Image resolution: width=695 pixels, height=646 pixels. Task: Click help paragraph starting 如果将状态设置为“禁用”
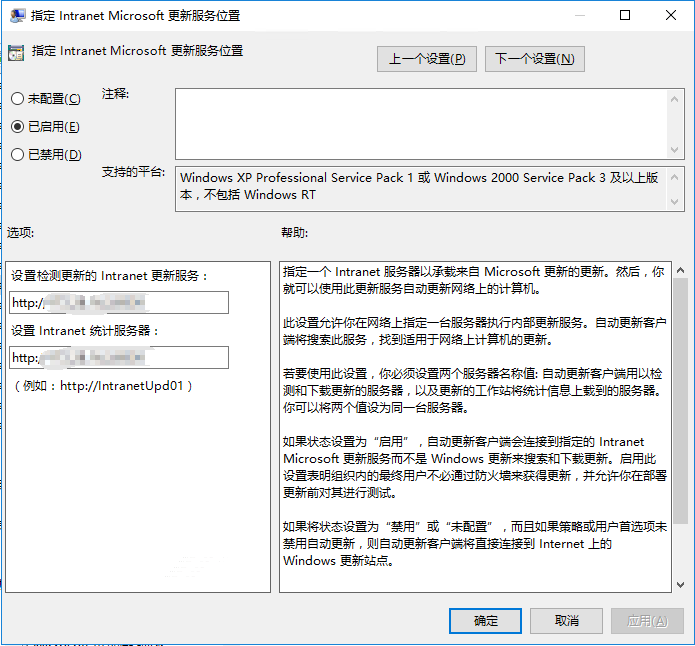coord(475,544)
